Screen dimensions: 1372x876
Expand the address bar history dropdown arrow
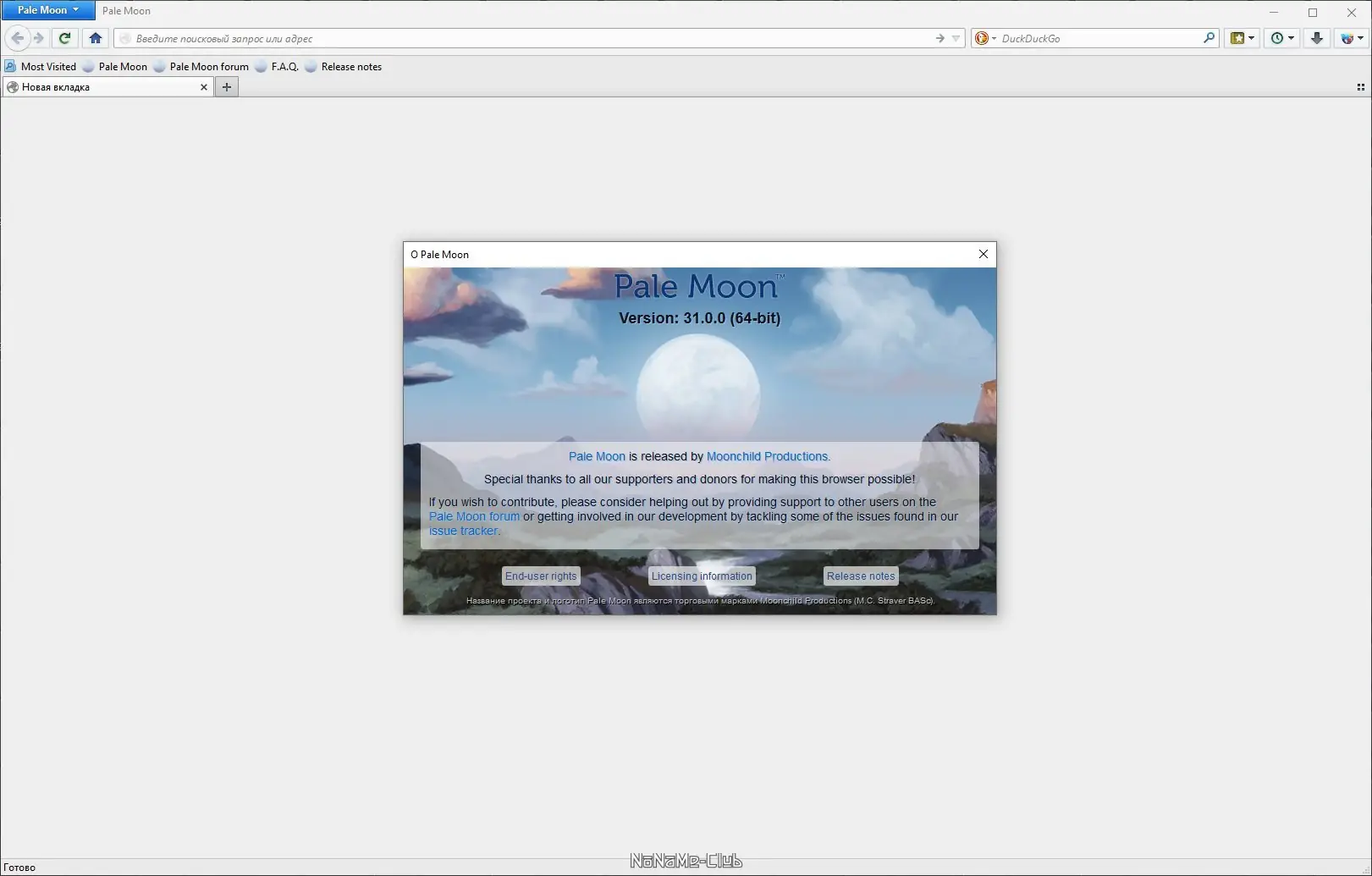956,38
